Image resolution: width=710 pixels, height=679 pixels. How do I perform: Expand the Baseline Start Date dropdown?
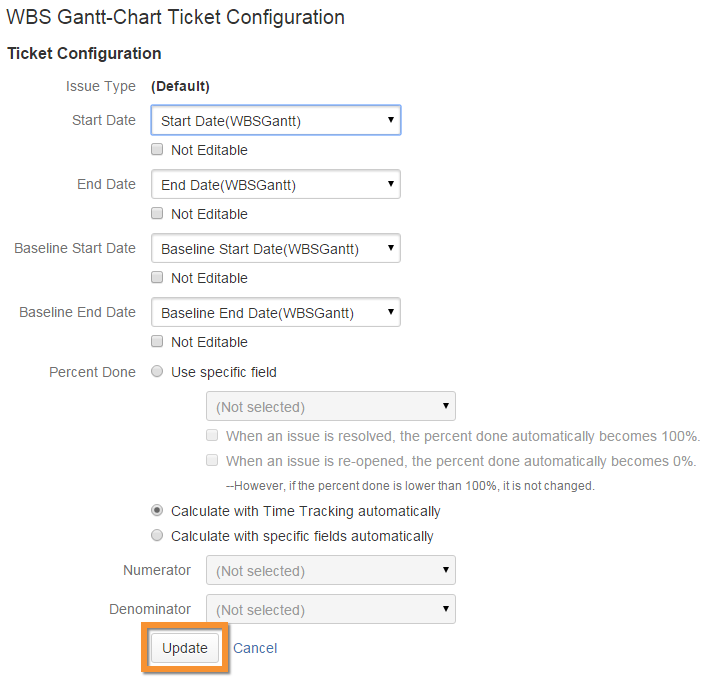(x=275, y=249)
